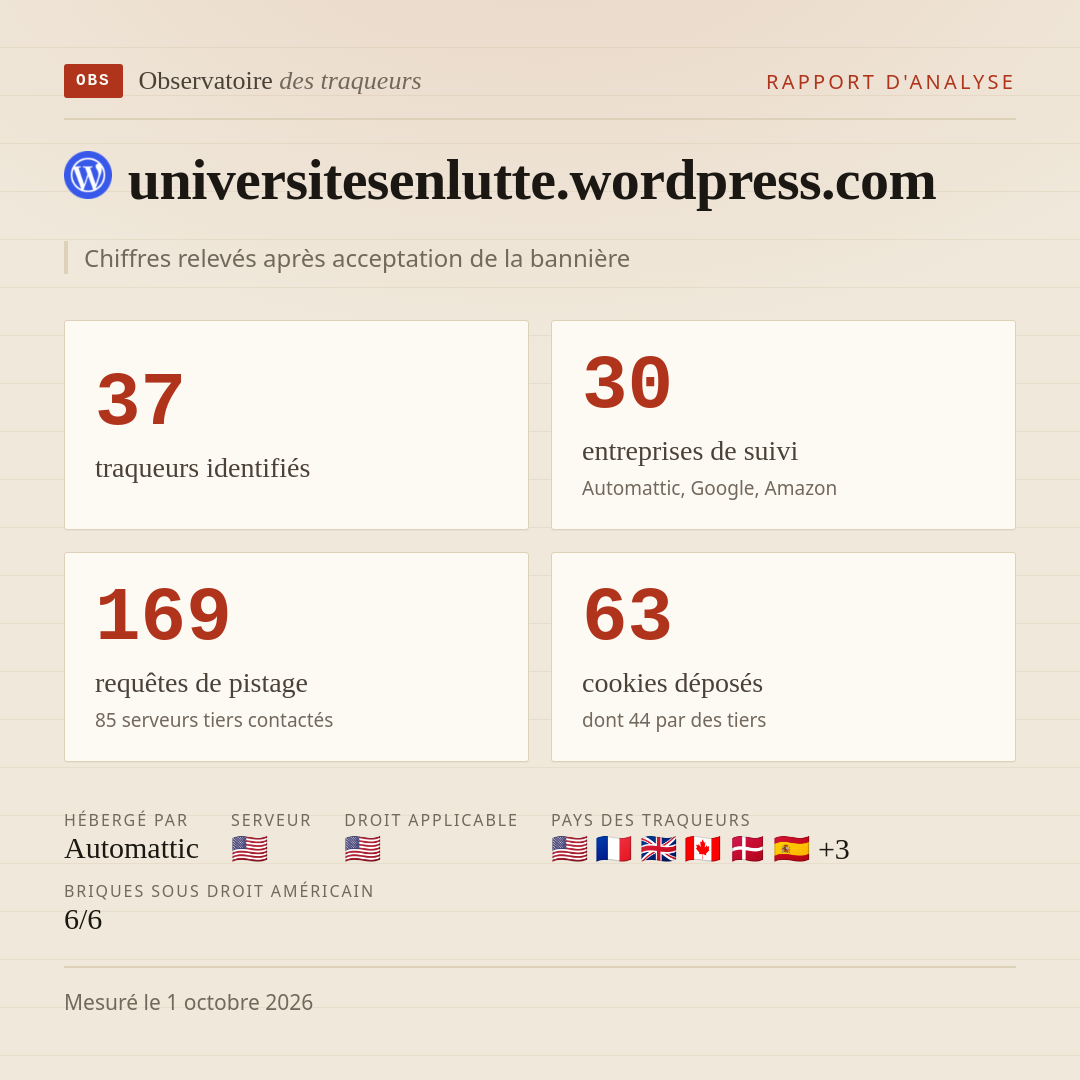This screenshot has width=1080, height=1080.
Task: Click the 169 requêtes number
Action: click(x=163, y=615)
